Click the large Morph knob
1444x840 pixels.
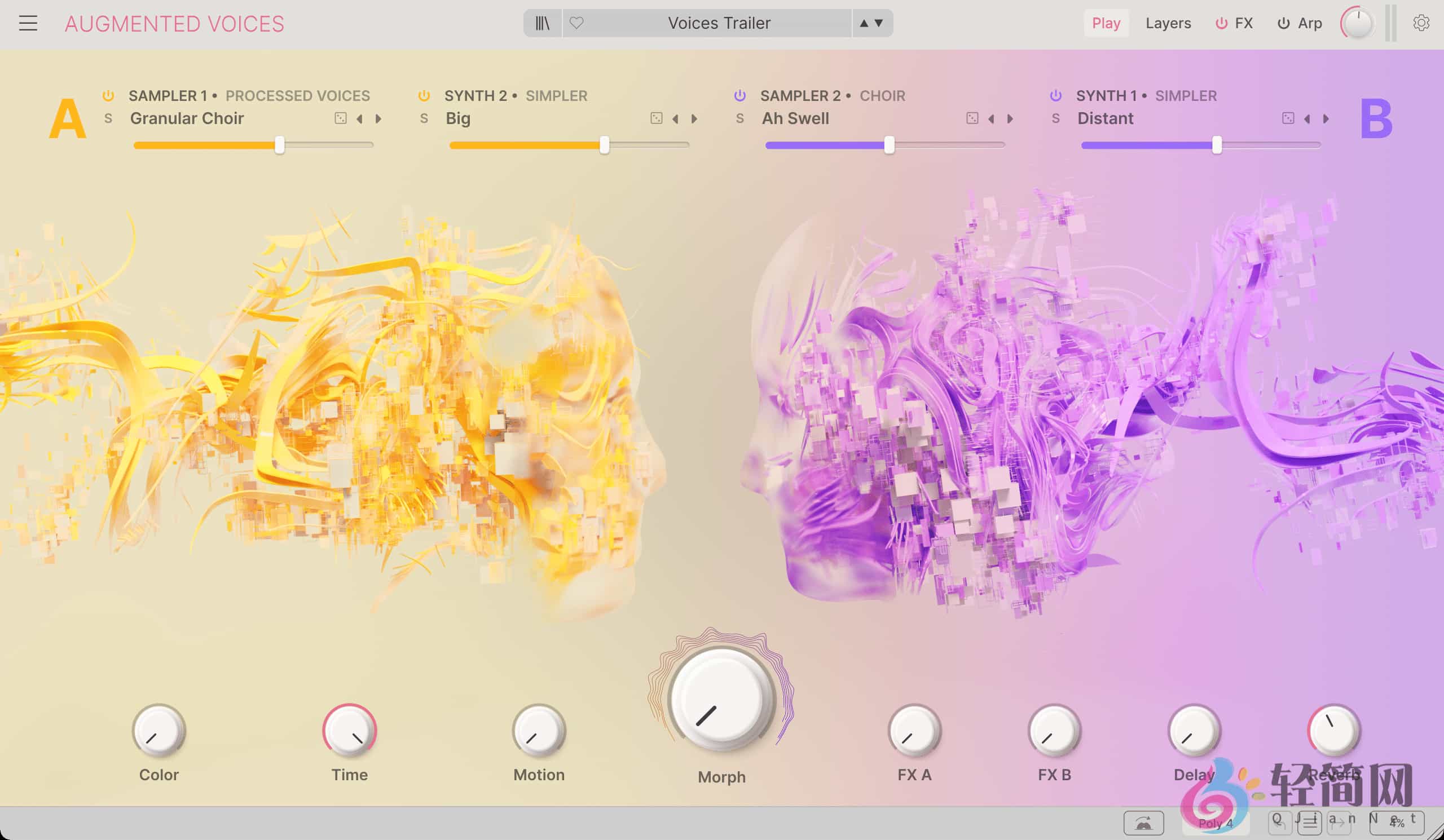coord(721,700)
